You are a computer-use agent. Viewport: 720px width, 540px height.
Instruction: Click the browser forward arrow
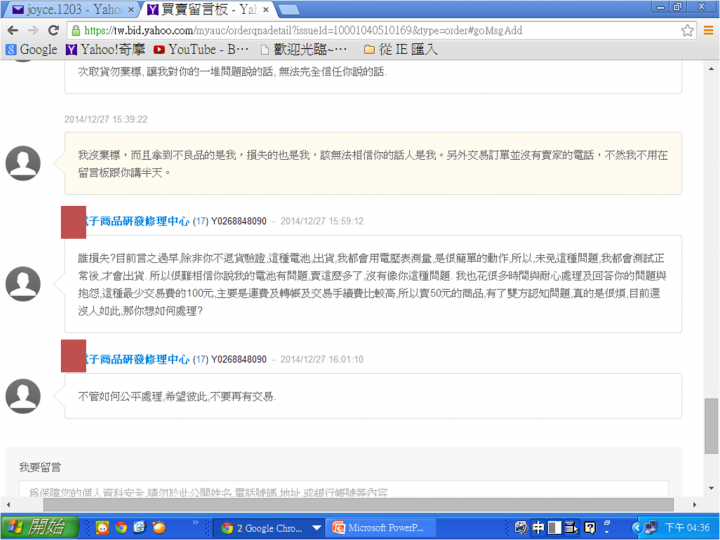pyautogui.click(x=33, y=30)
